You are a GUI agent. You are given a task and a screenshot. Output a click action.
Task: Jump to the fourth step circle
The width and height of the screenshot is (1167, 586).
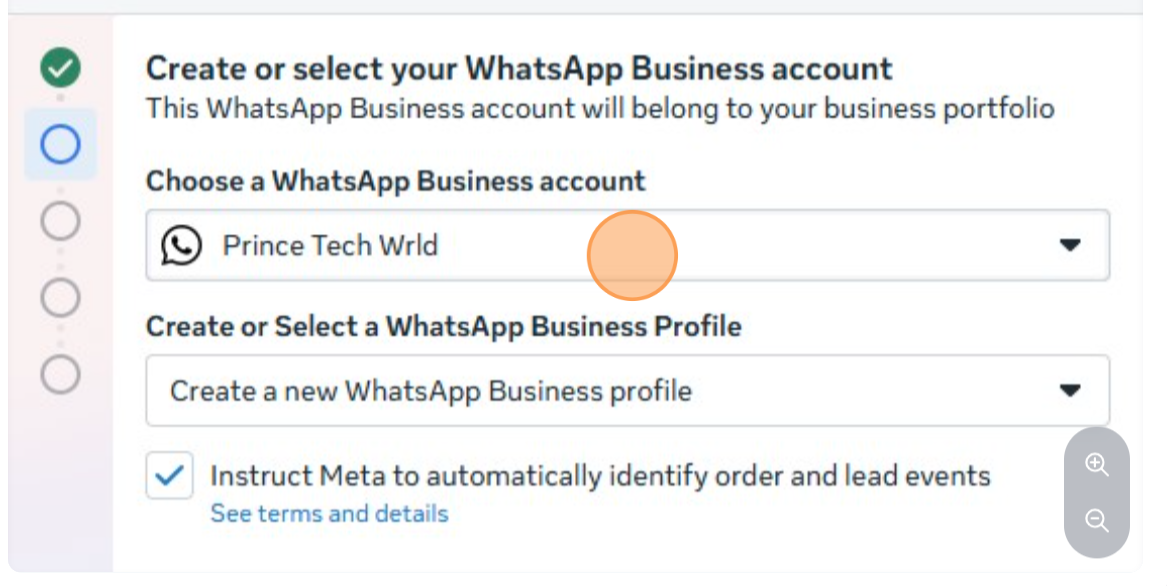[60, 296]
